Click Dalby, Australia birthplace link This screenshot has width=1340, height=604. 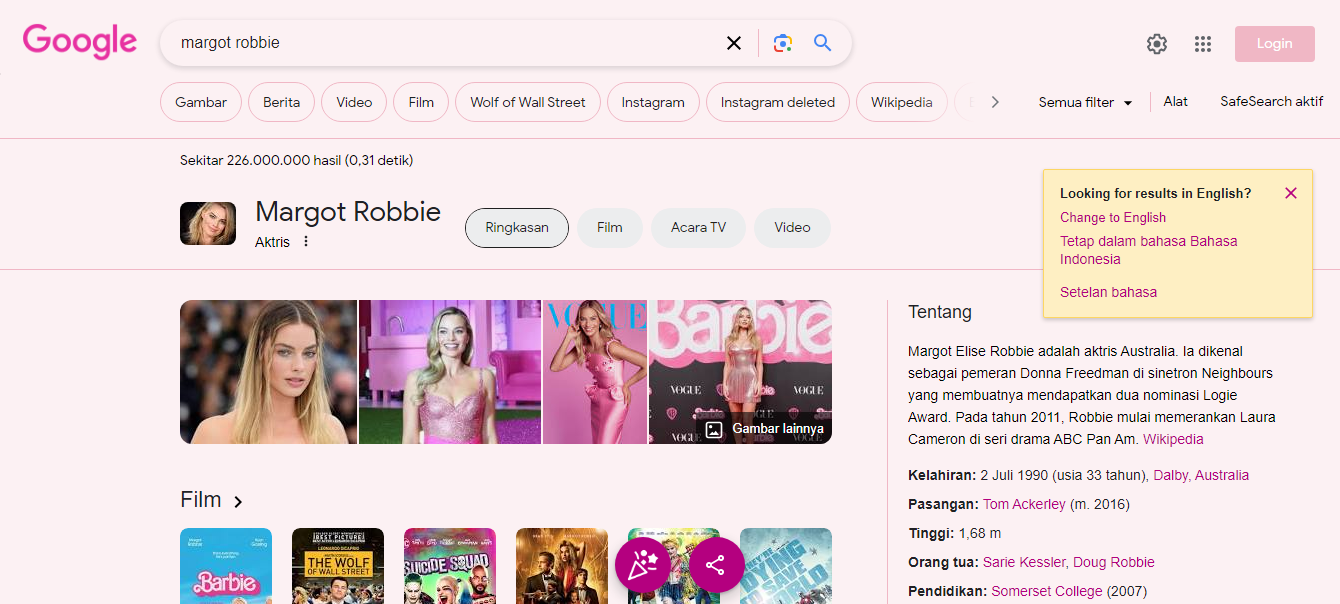(1201, 475)
